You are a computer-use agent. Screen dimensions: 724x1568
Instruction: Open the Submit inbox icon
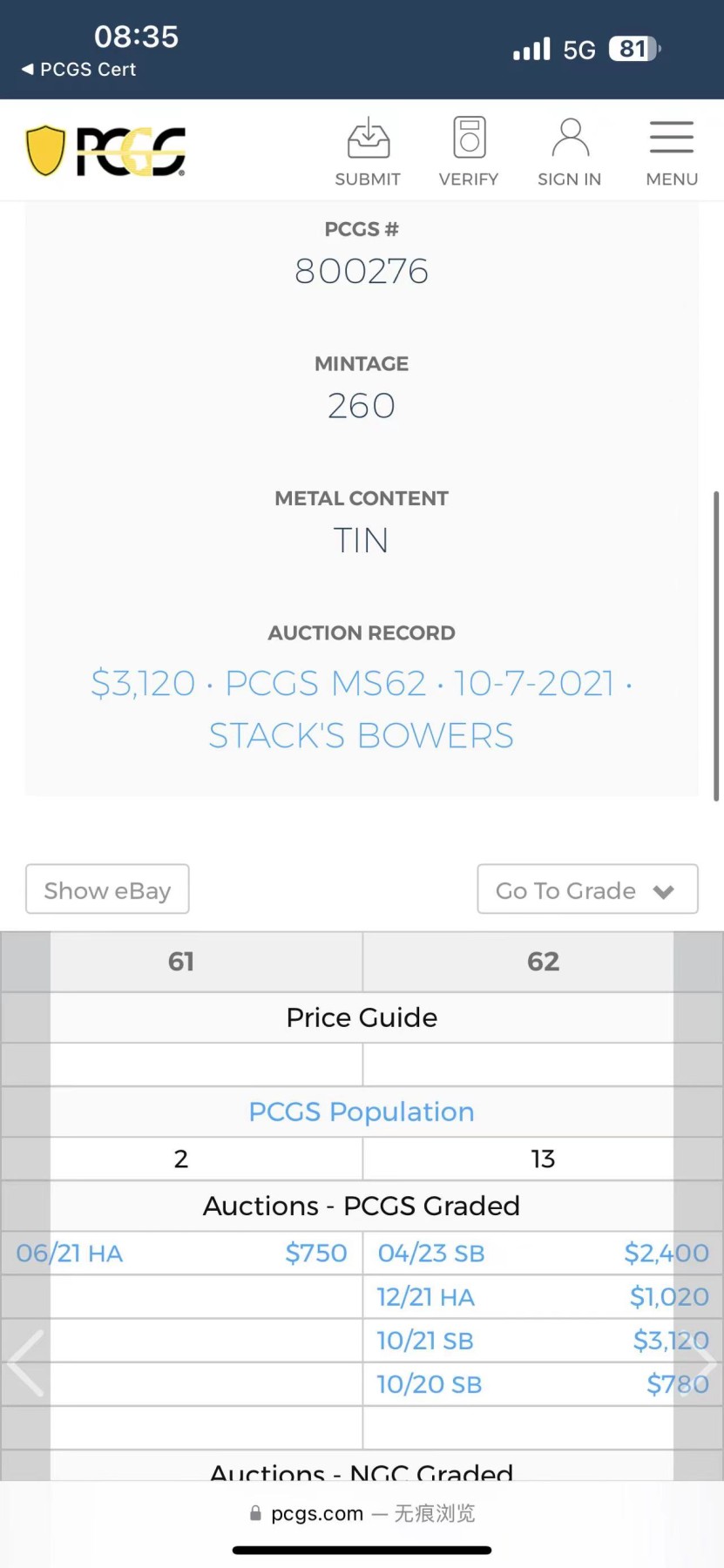(368, 139)
